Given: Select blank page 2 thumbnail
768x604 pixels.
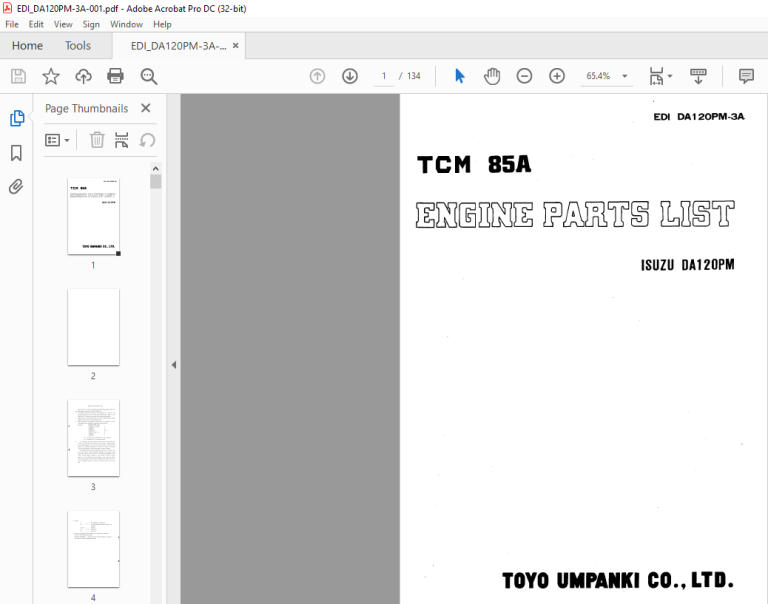Looking at the screenshot, I should click(x=94, y=327).
